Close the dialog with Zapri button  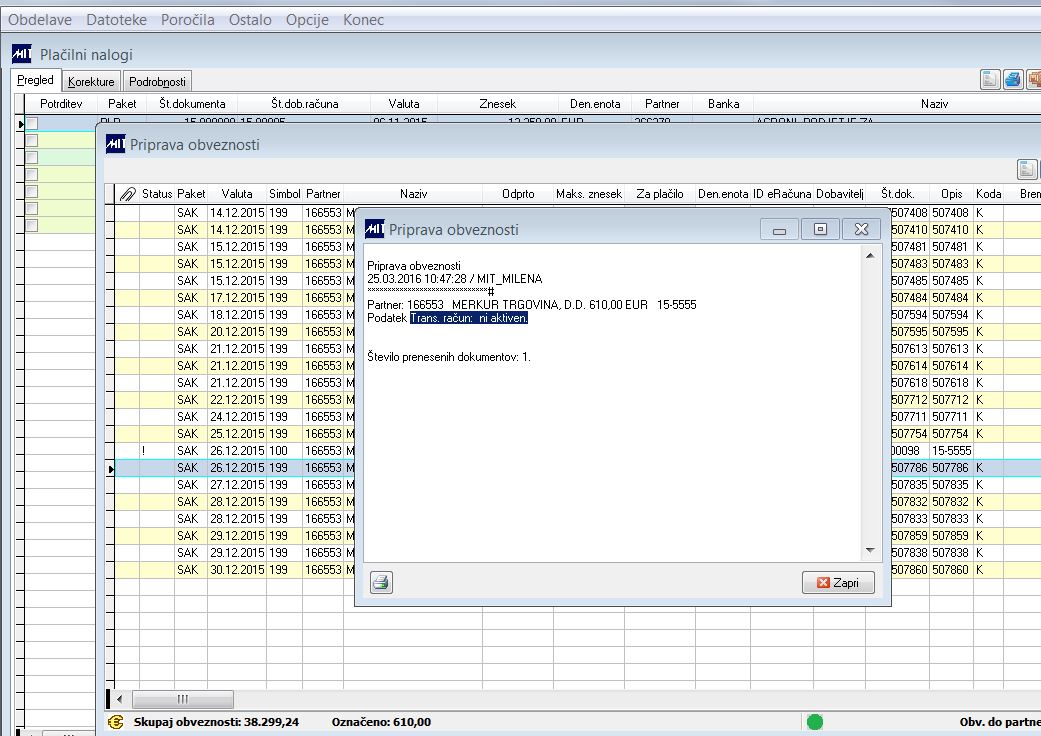tap(838, 582)
